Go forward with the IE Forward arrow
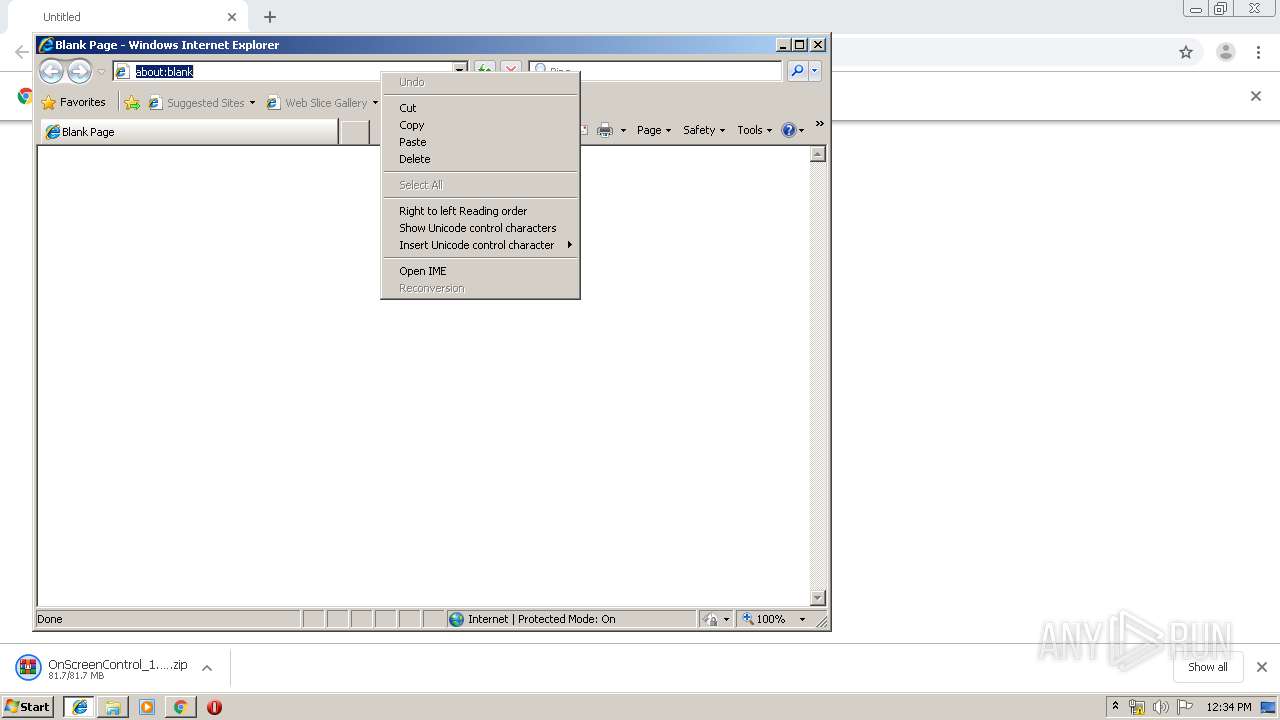The width and height of the screenshot is (1280, 720). pos(79,71)
